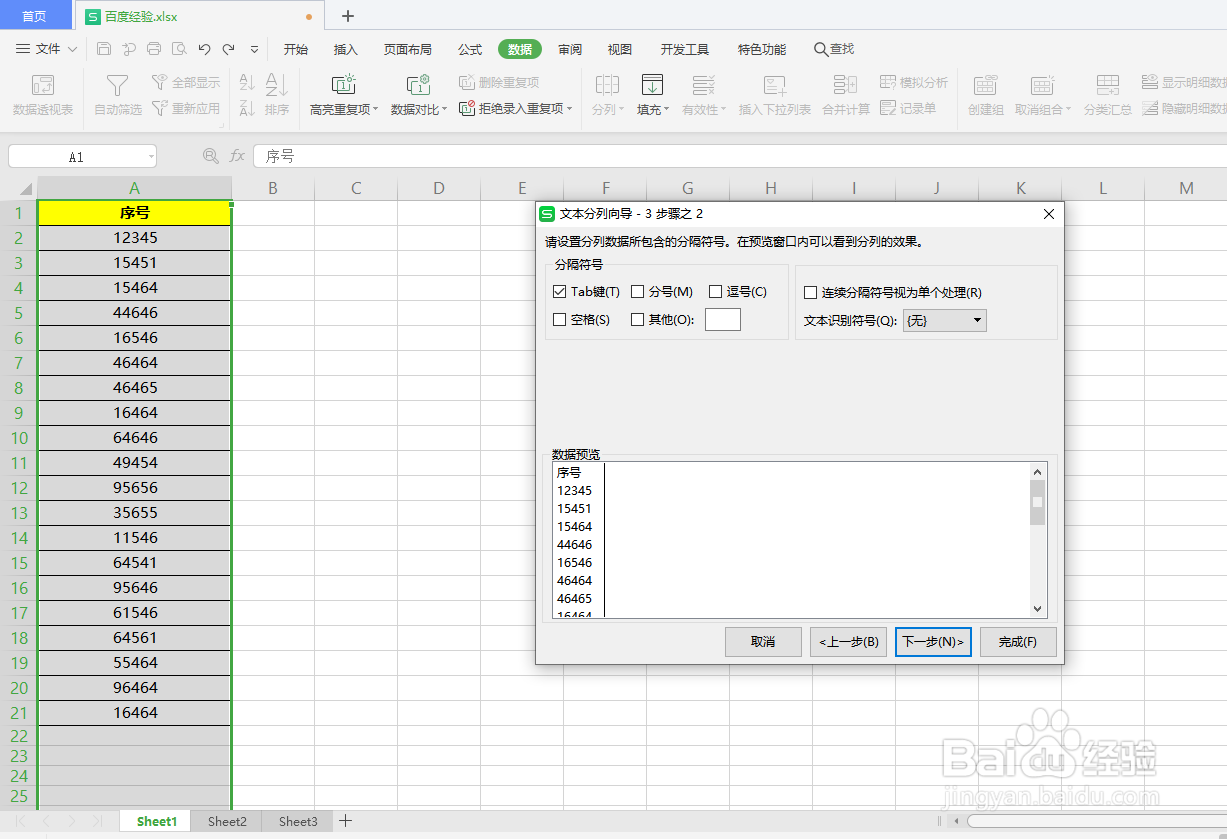Click 有效性 in the data ribbon
This screenshot has height=839, width=1227.
tap(703, 96)
